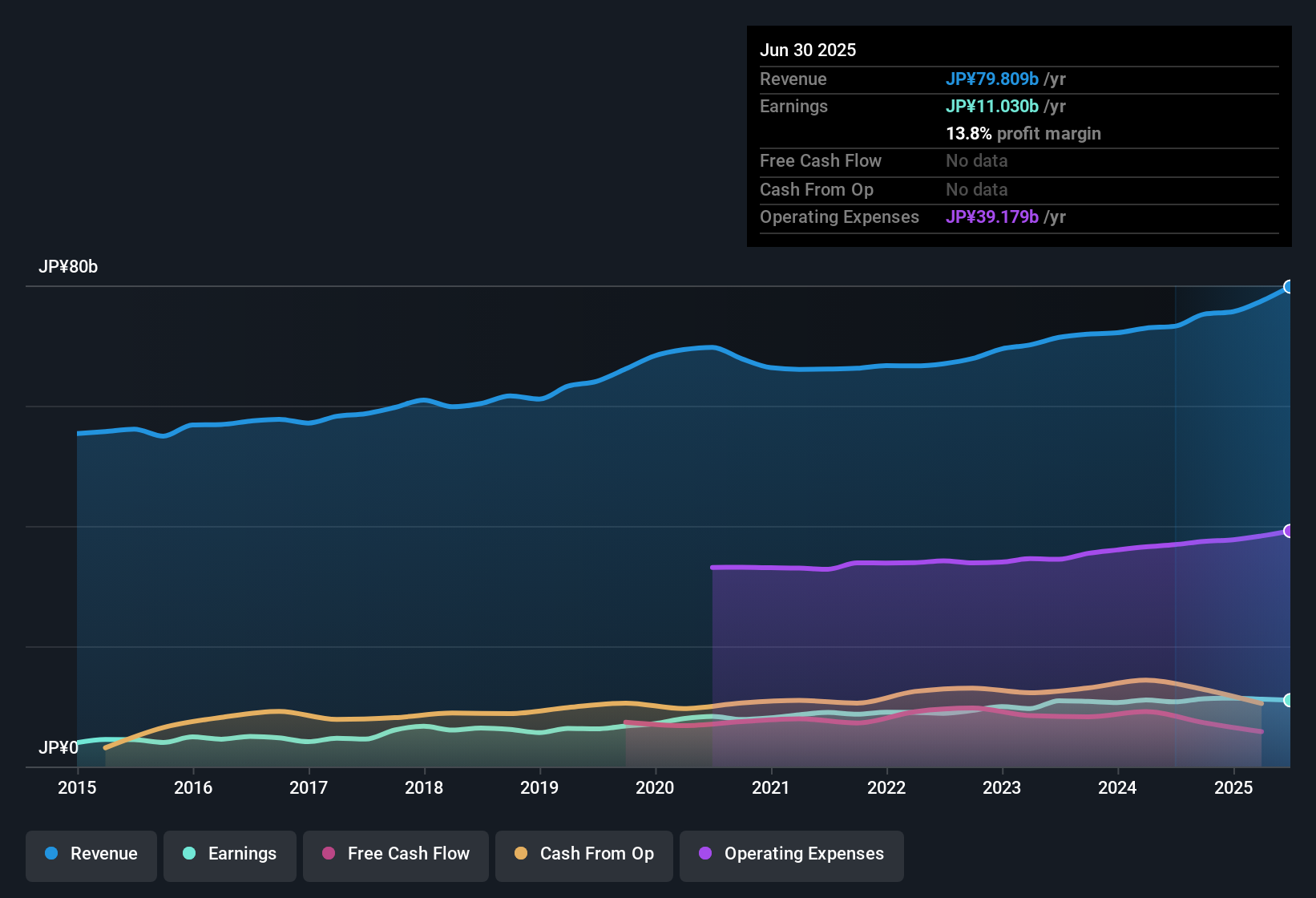Viewport: 1316px width, 898px height.
Task: Select the Cash From Op legend entry
Action: [583, 855]
